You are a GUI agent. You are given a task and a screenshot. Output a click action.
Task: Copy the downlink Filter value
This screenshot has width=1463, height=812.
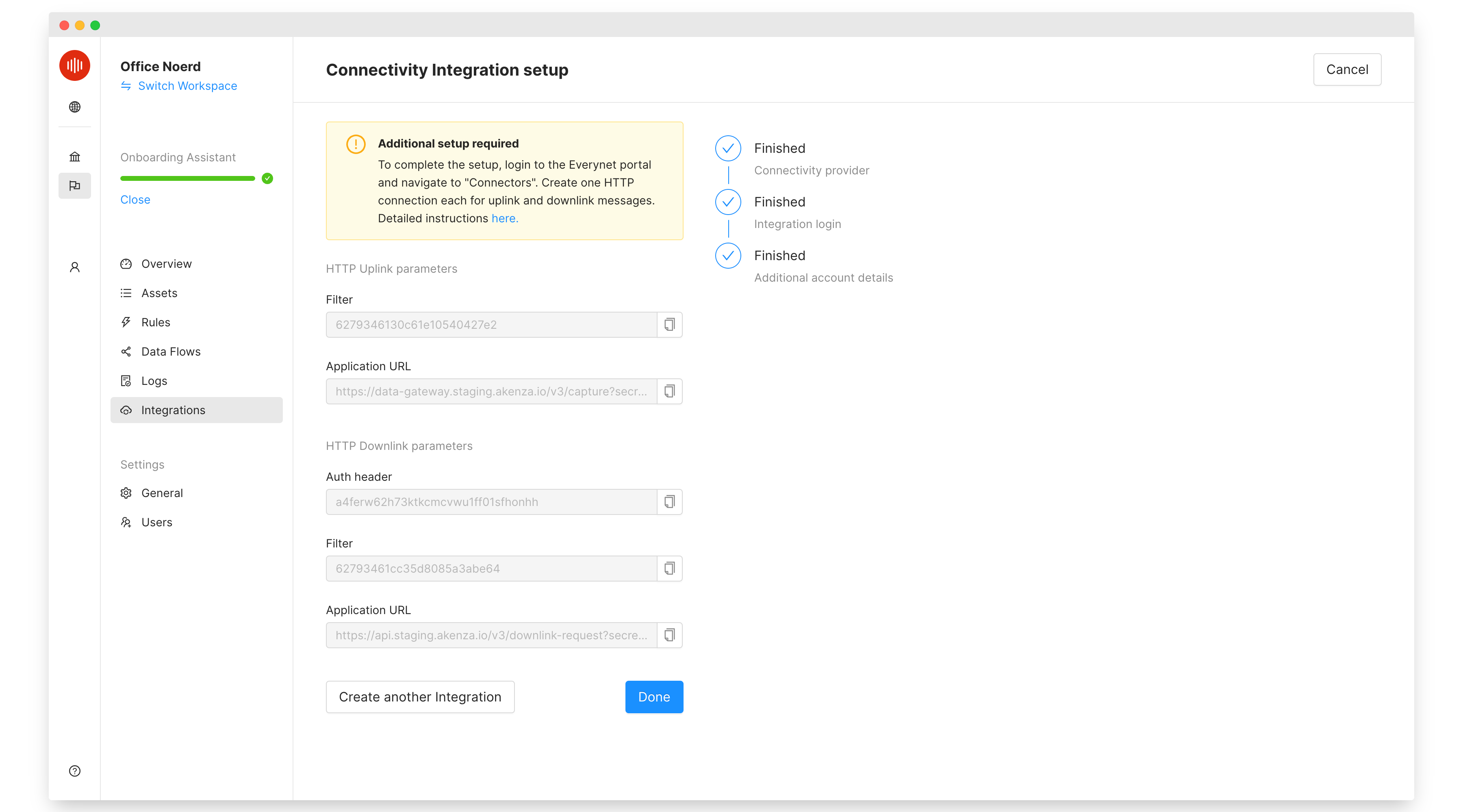click(x=670, y=569)
